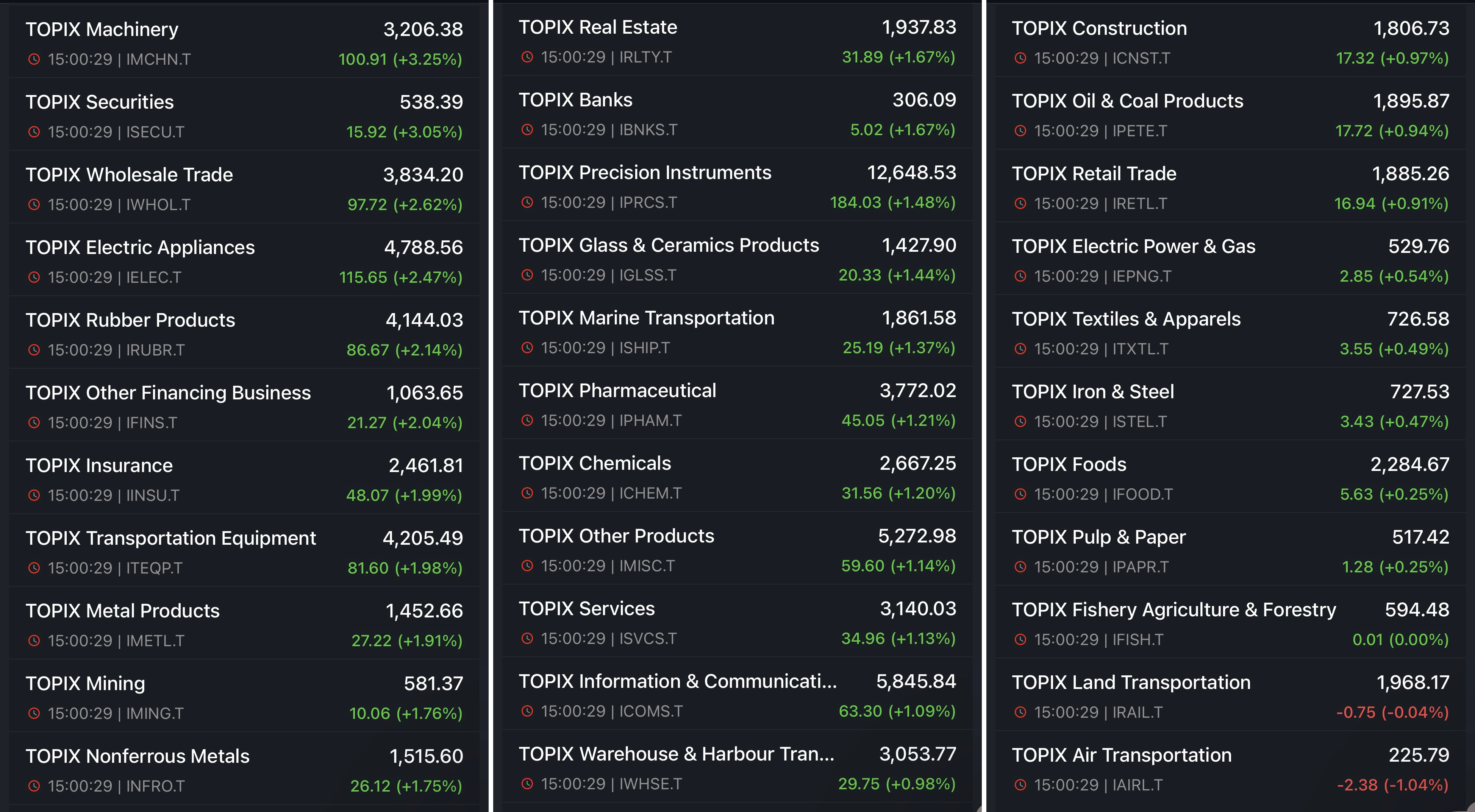Click the clock icon beside IFINS.T
Screen dimensions: 1475x812
point(34,422)
